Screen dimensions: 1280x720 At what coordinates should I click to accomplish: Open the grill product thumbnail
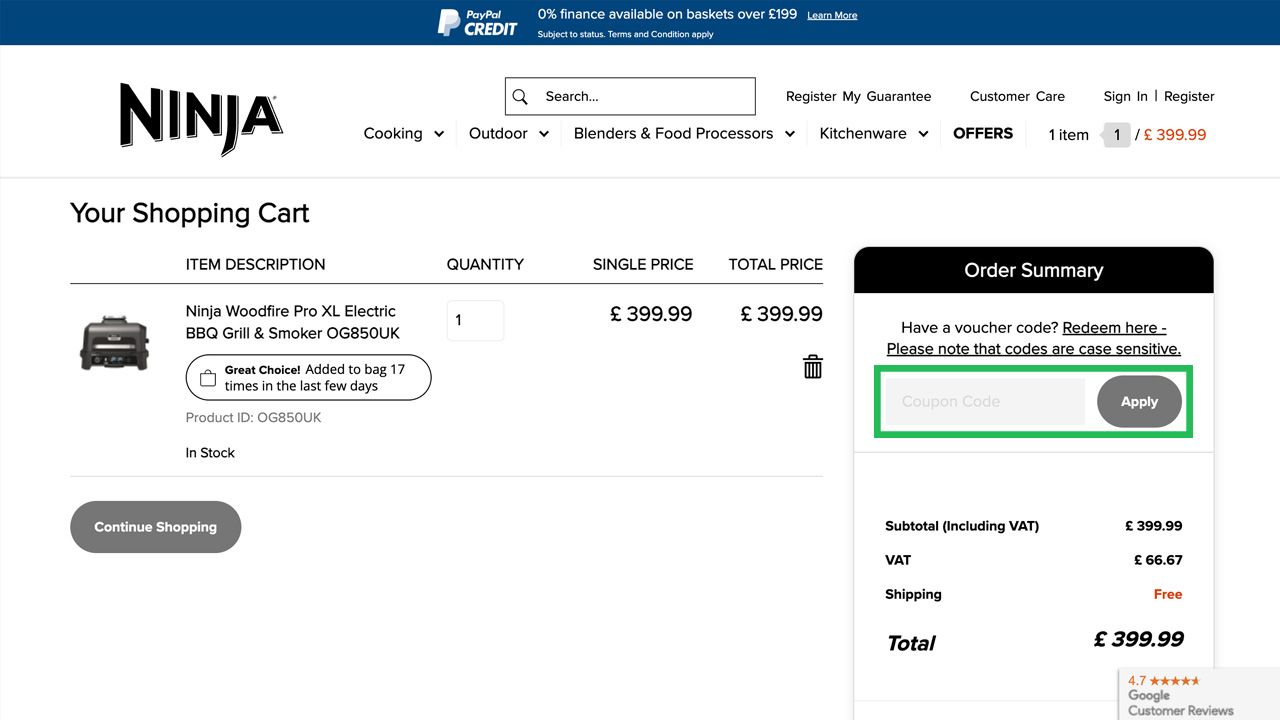(x=114, y=343)
